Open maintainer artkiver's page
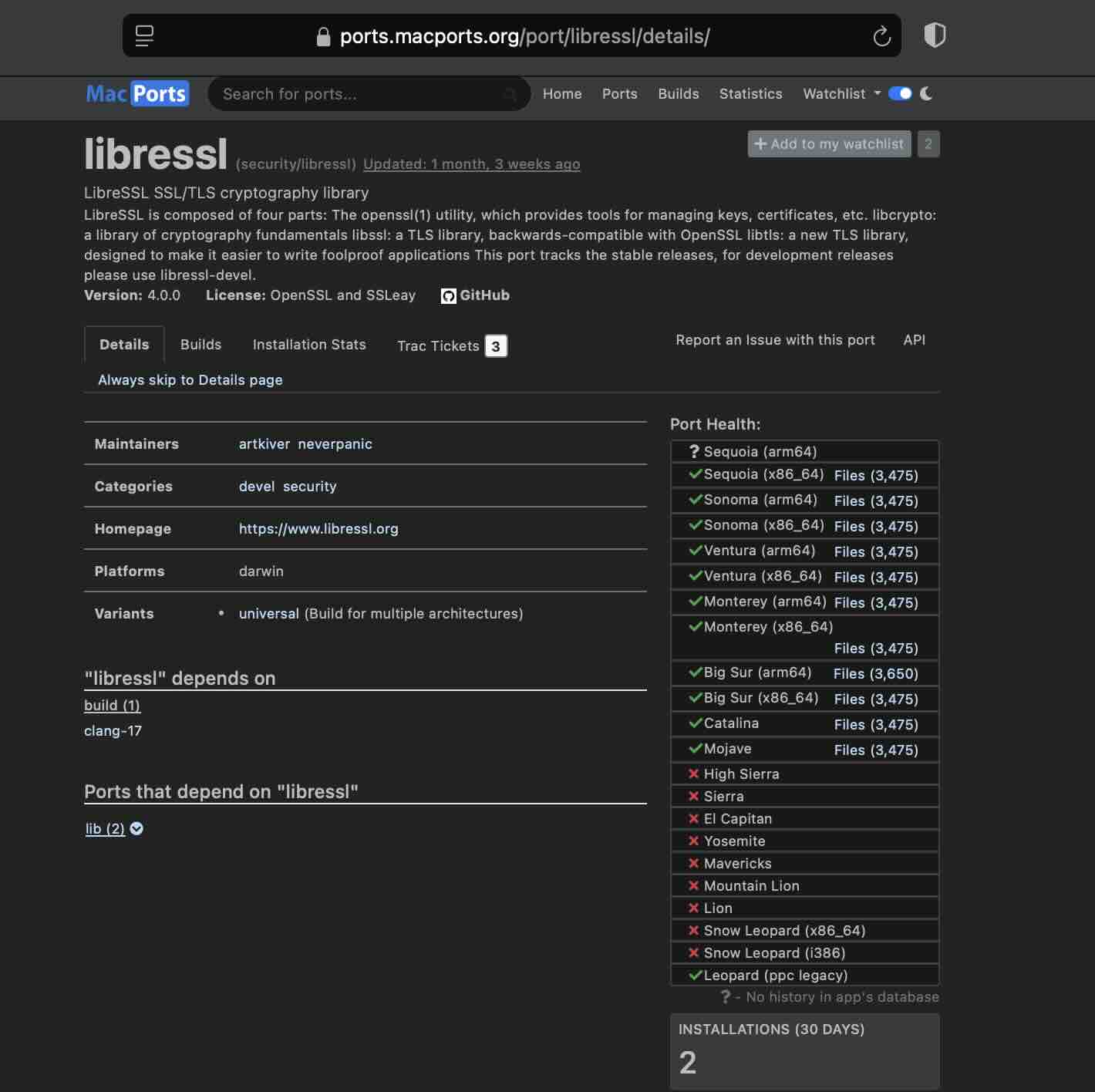 tap(264, 444)
